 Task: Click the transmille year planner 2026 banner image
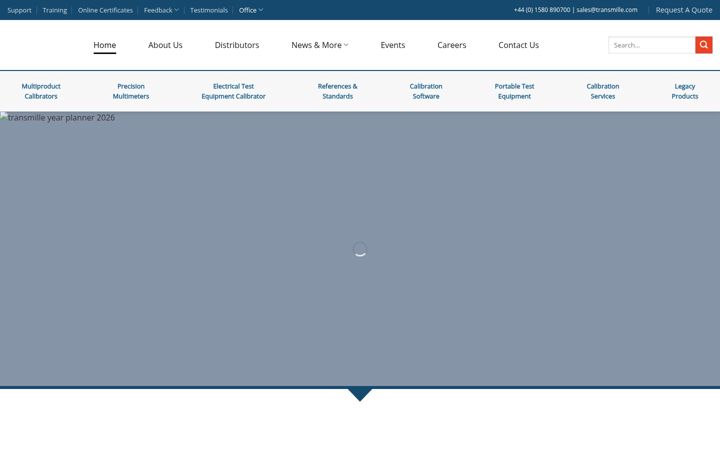tap(360, 249)
